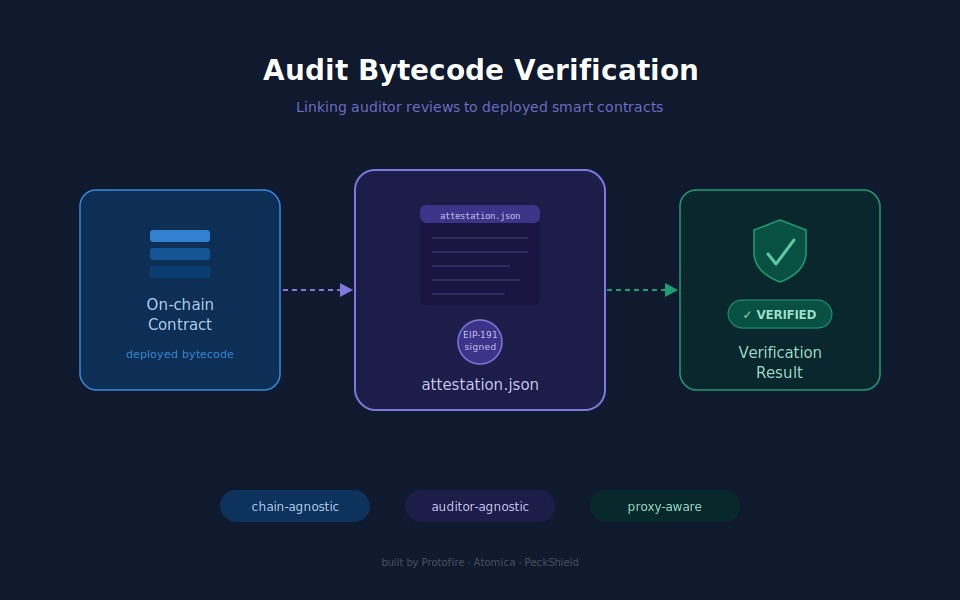Image resolution: width=960 pixels, height=600 pixels.
Task: Click the attestation.json file header tab
Action: 480,215
